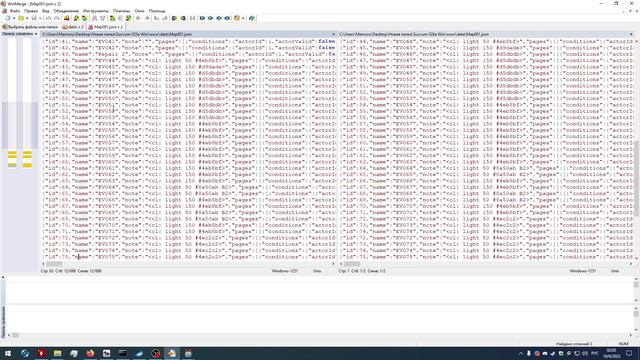Click the EV060 line in the left pane
The height and width of the screenshot is (360, 640).
pos(188,162)
